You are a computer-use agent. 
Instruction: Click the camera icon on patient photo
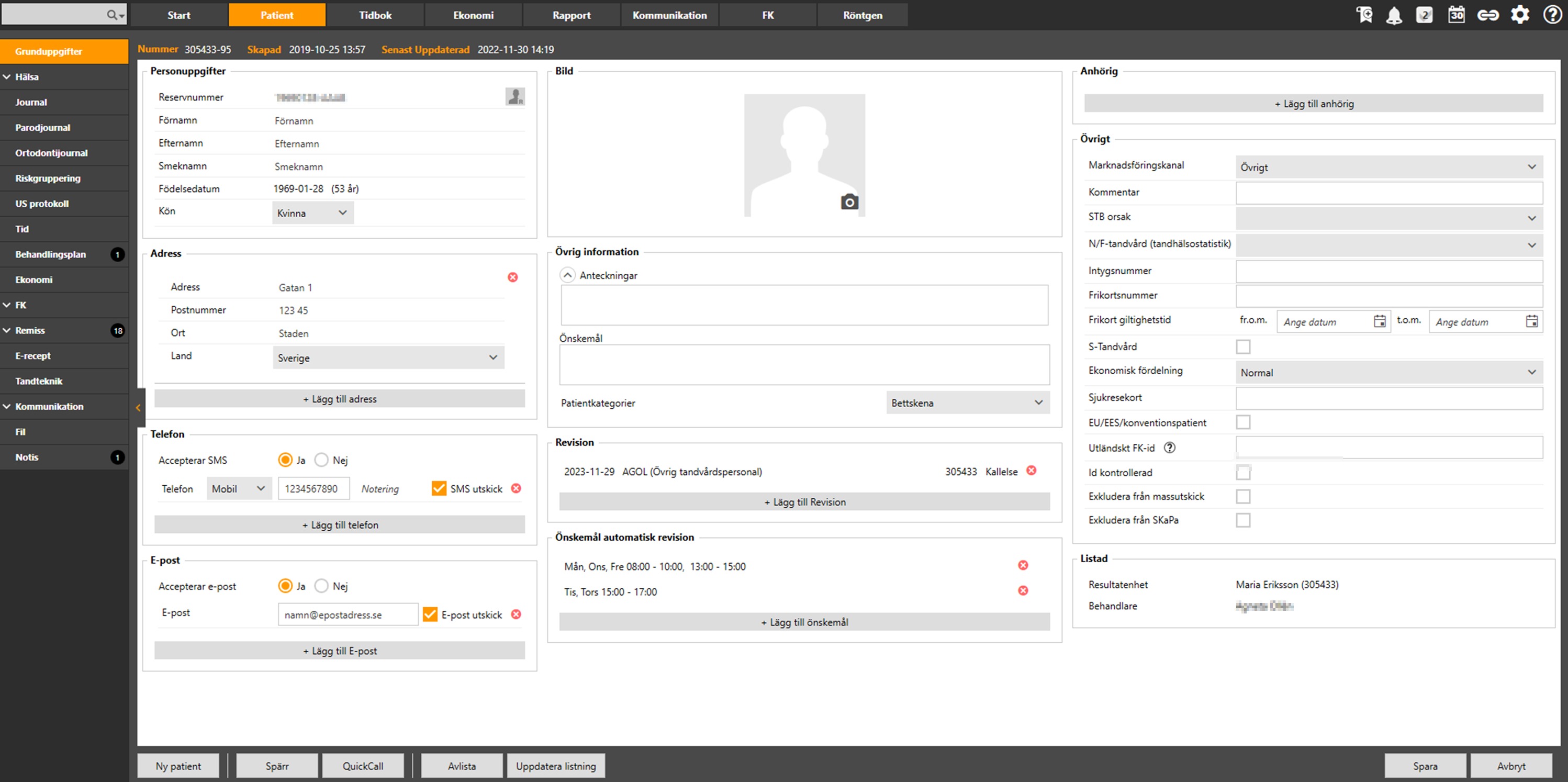[849, 202]
